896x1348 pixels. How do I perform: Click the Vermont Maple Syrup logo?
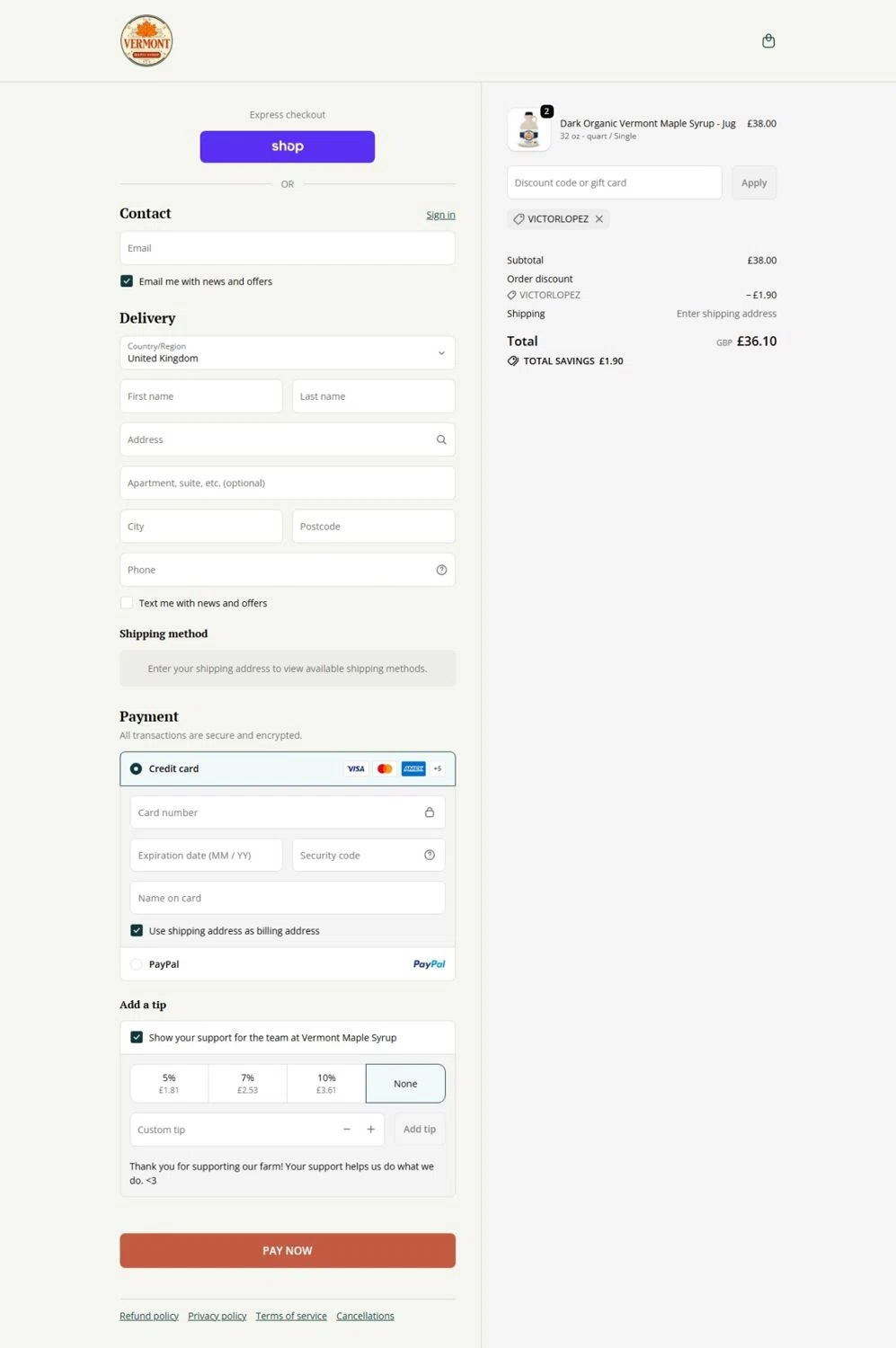coord(146,40)
